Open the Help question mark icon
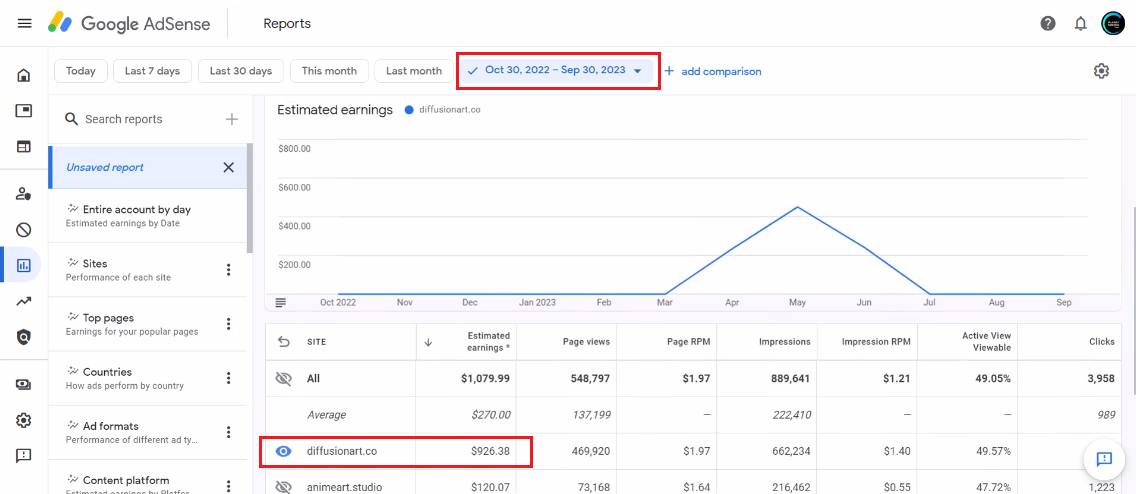Screen dimensions: 1136x494 point(1048,23)
